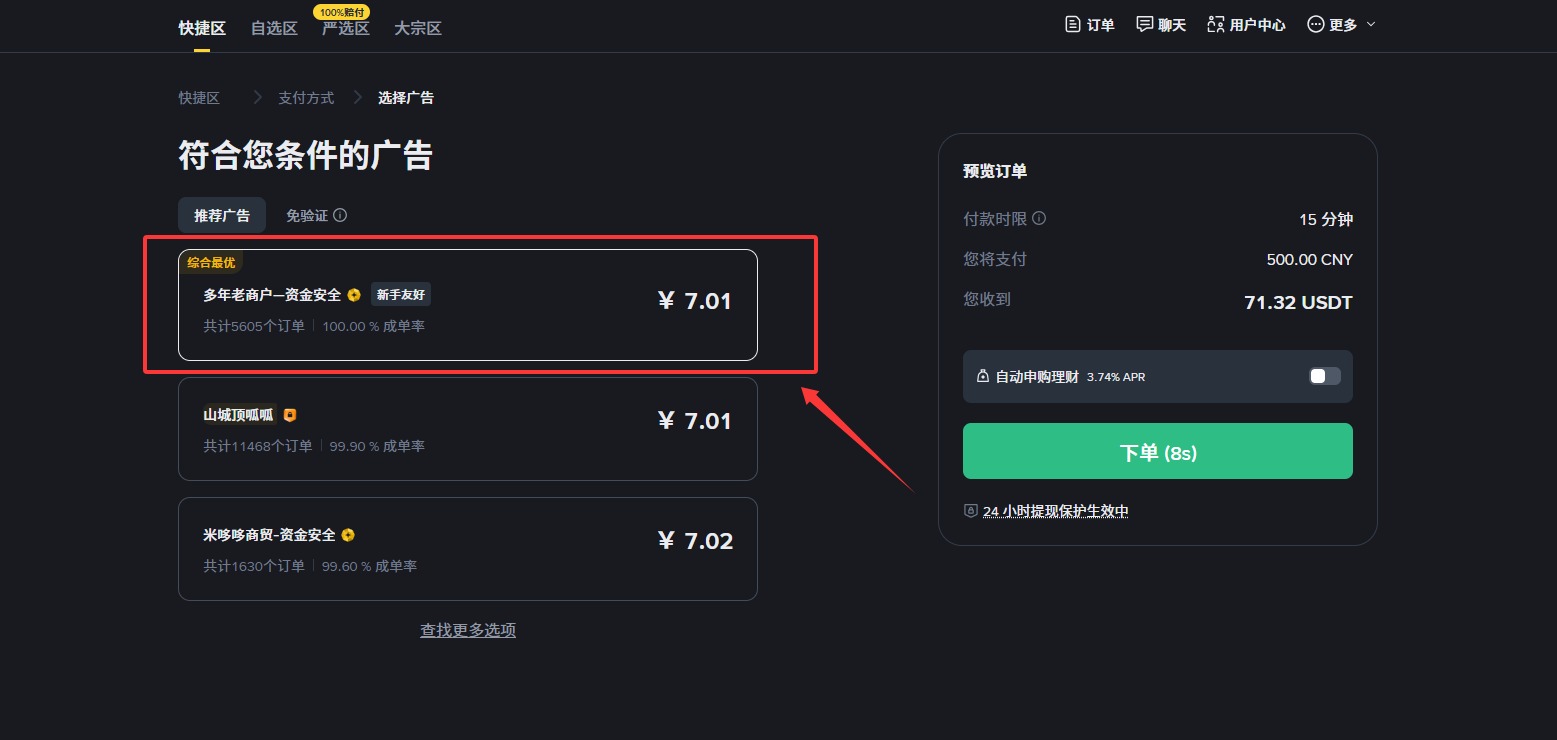
Task: Click the orders document icon in header
Action: click(1073, 24)
